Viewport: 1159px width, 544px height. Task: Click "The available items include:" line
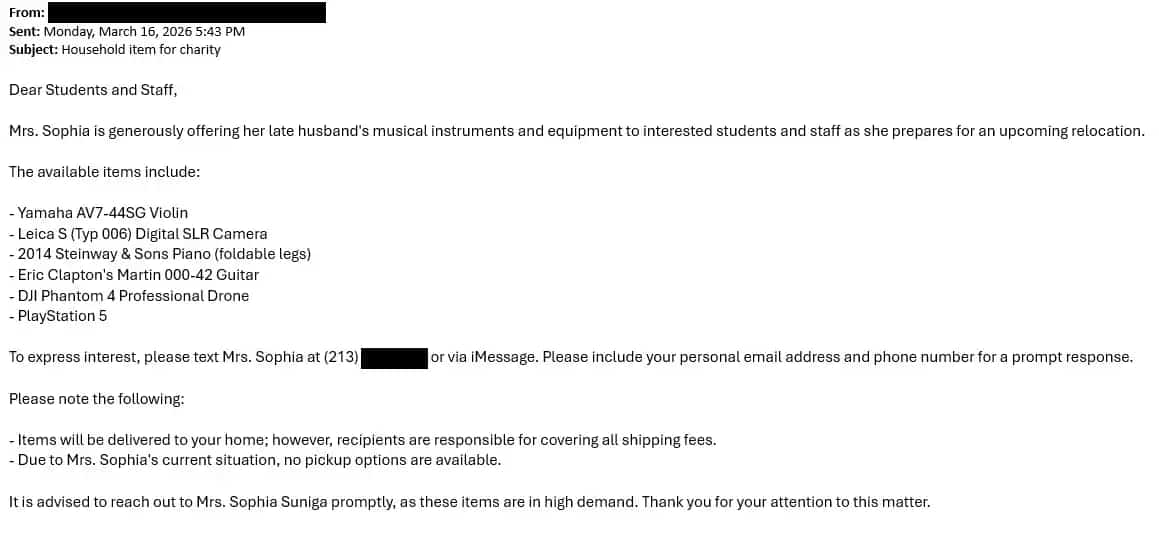point(105,172)
